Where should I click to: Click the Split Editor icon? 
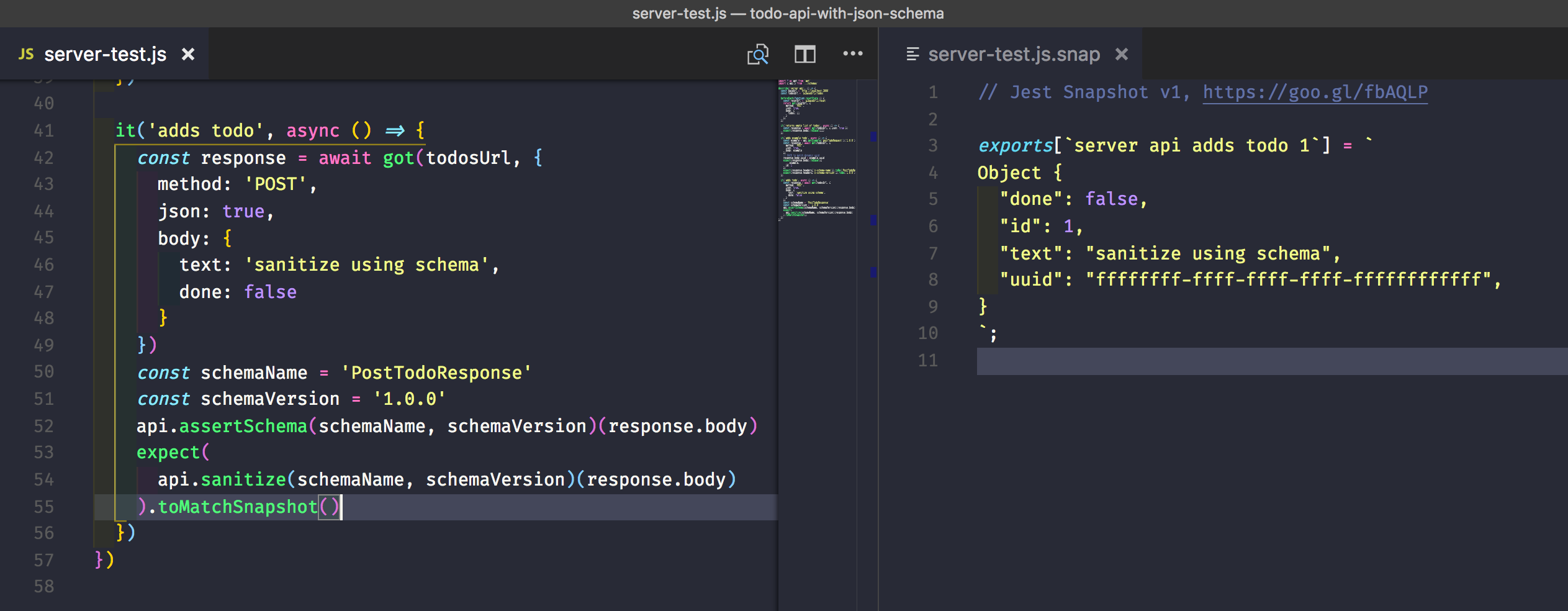[x=804, y=55]
